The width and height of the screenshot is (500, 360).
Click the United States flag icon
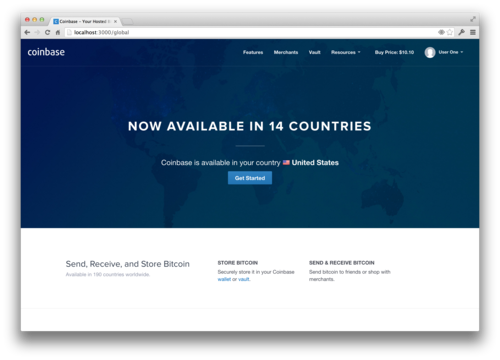point(286,163)
